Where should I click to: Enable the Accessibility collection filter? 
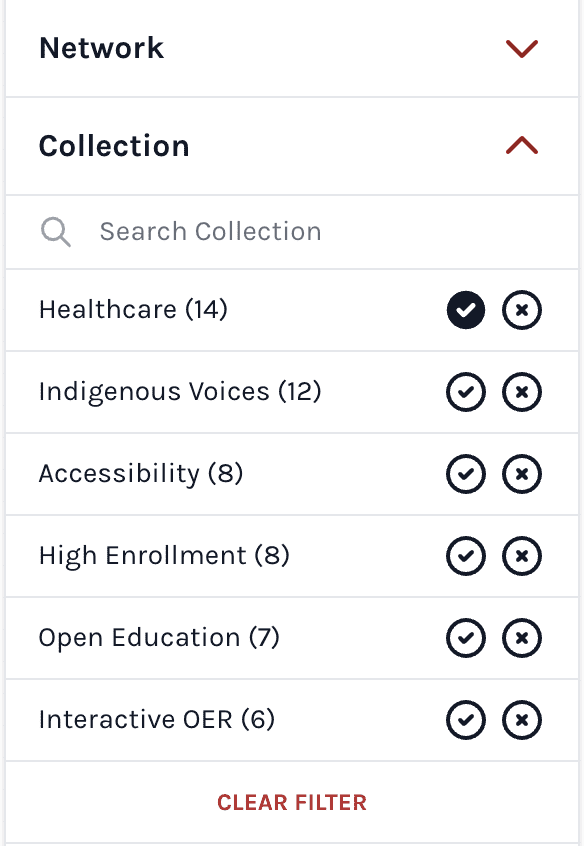(x=466, y=474)
